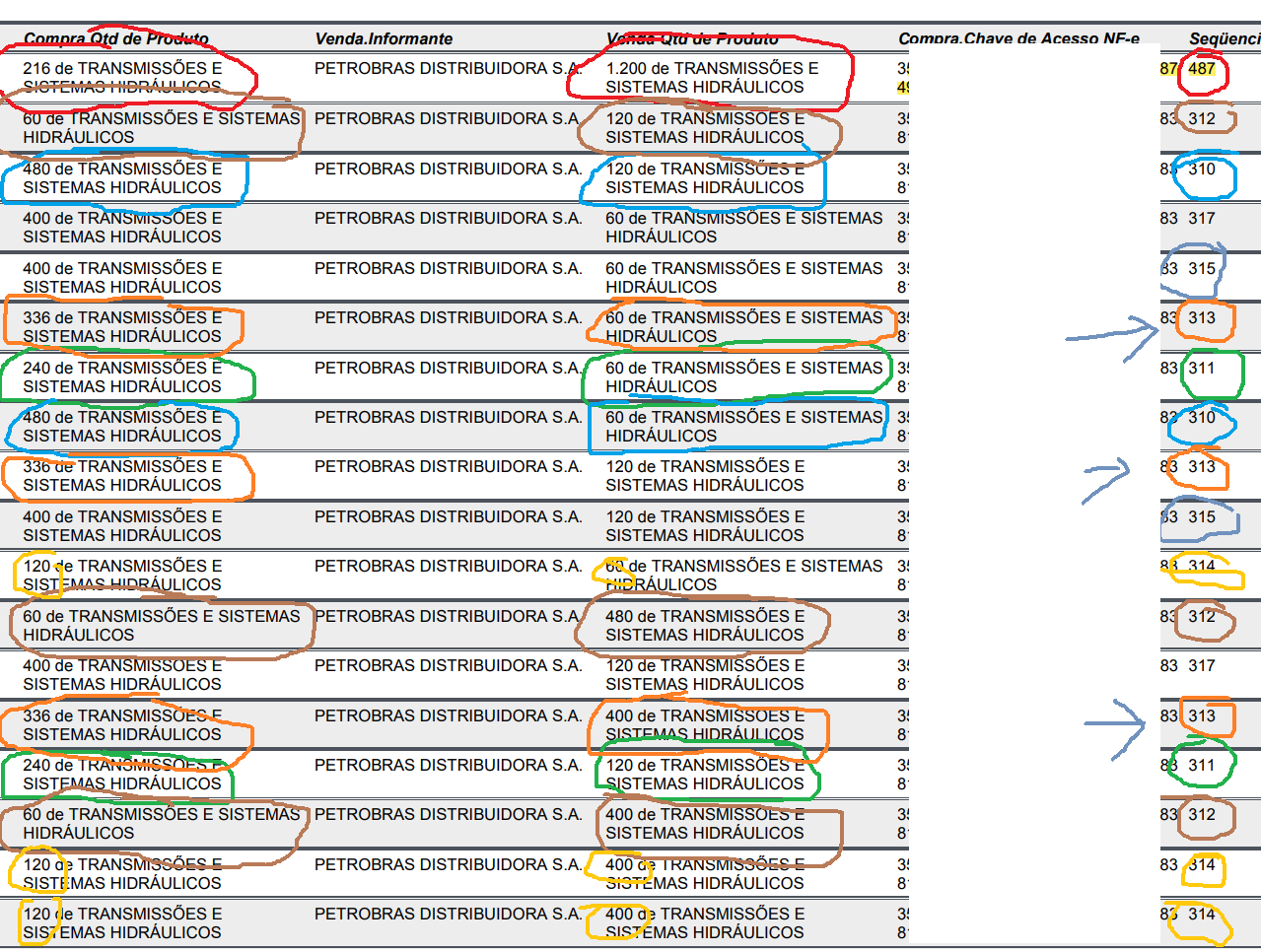Click the 'Venda.Qtd de Produto' column header
The width and height of the screenshot is (1261, 952).
[x=692, y=38]
